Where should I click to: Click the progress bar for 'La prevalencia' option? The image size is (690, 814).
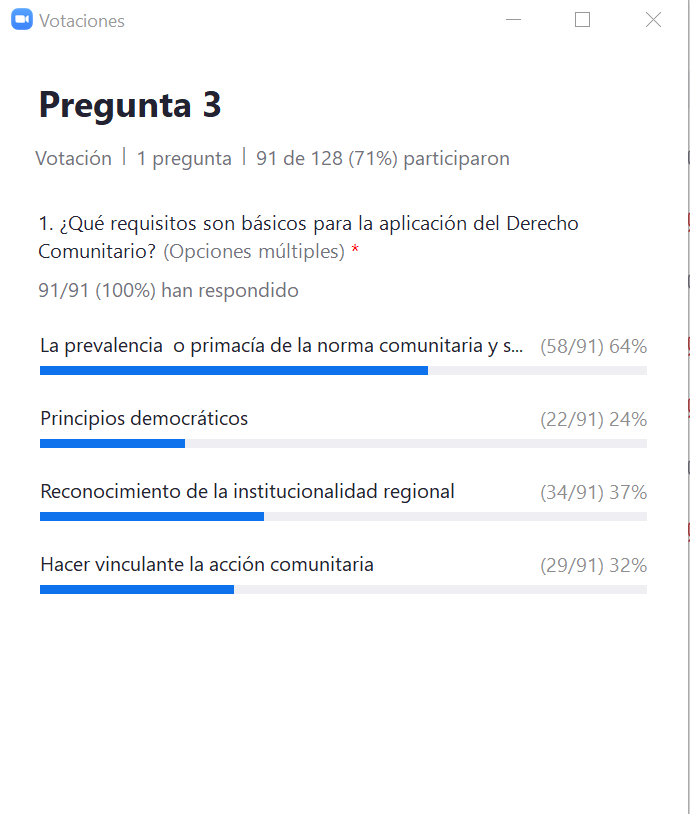coord(343,370)
